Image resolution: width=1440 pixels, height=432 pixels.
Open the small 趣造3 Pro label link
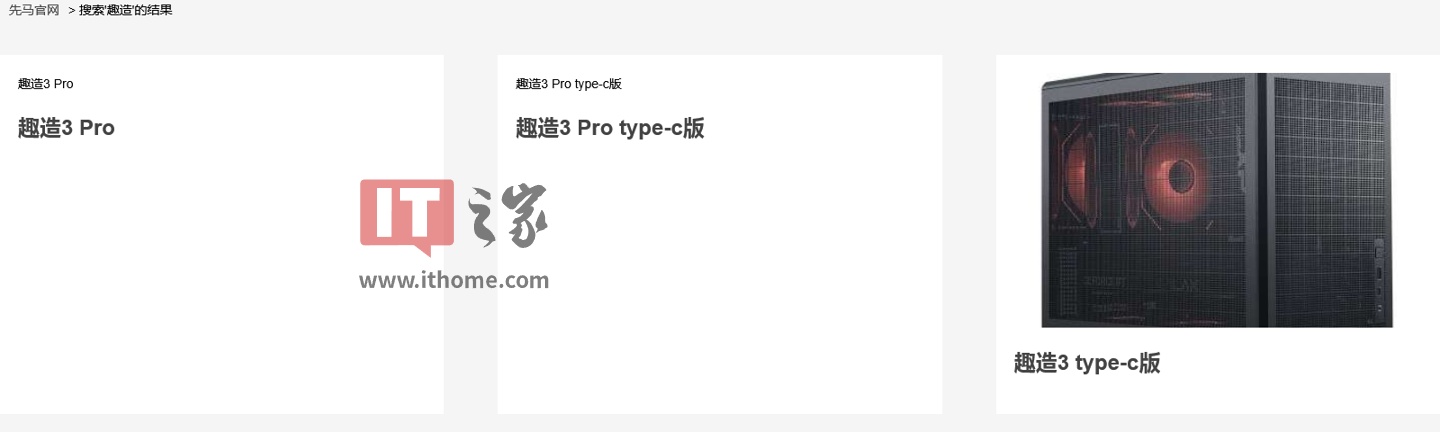pos(45,84)
